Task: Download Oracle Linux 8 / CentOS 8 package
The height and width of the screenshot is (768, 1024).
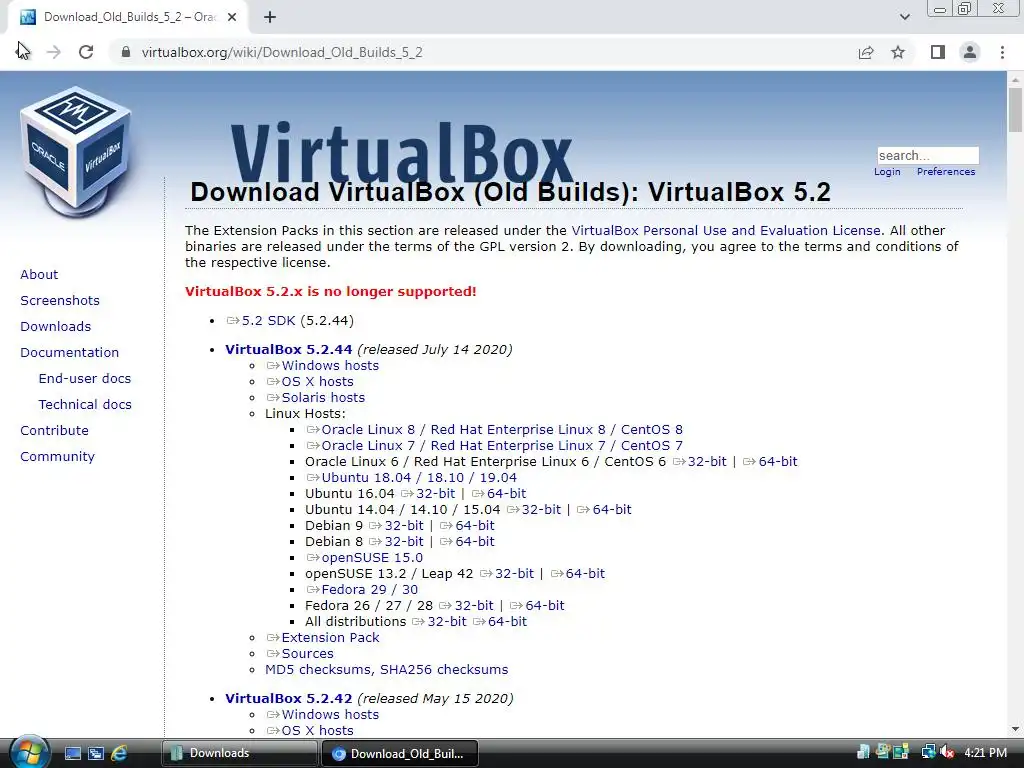Action: click(502, 430)
